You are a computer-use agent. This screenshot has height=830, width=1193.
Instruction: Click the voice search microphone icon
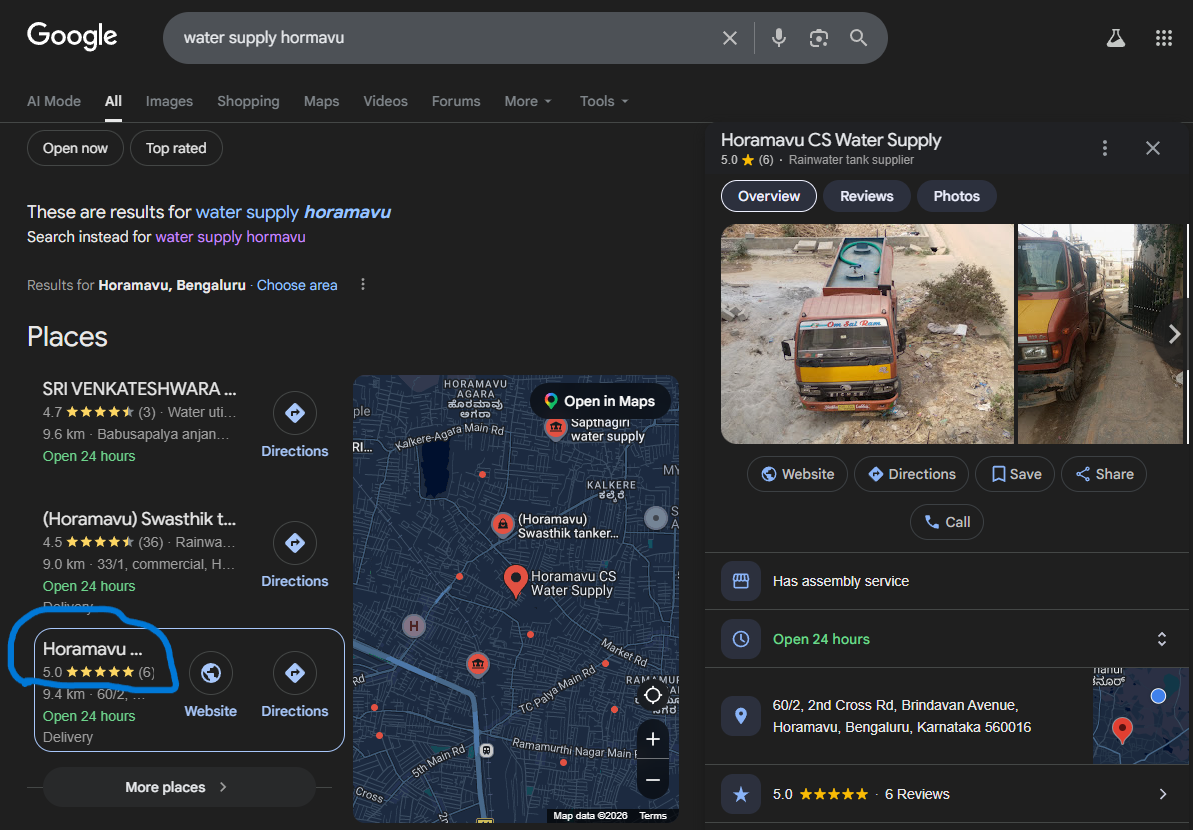point(779,38)
